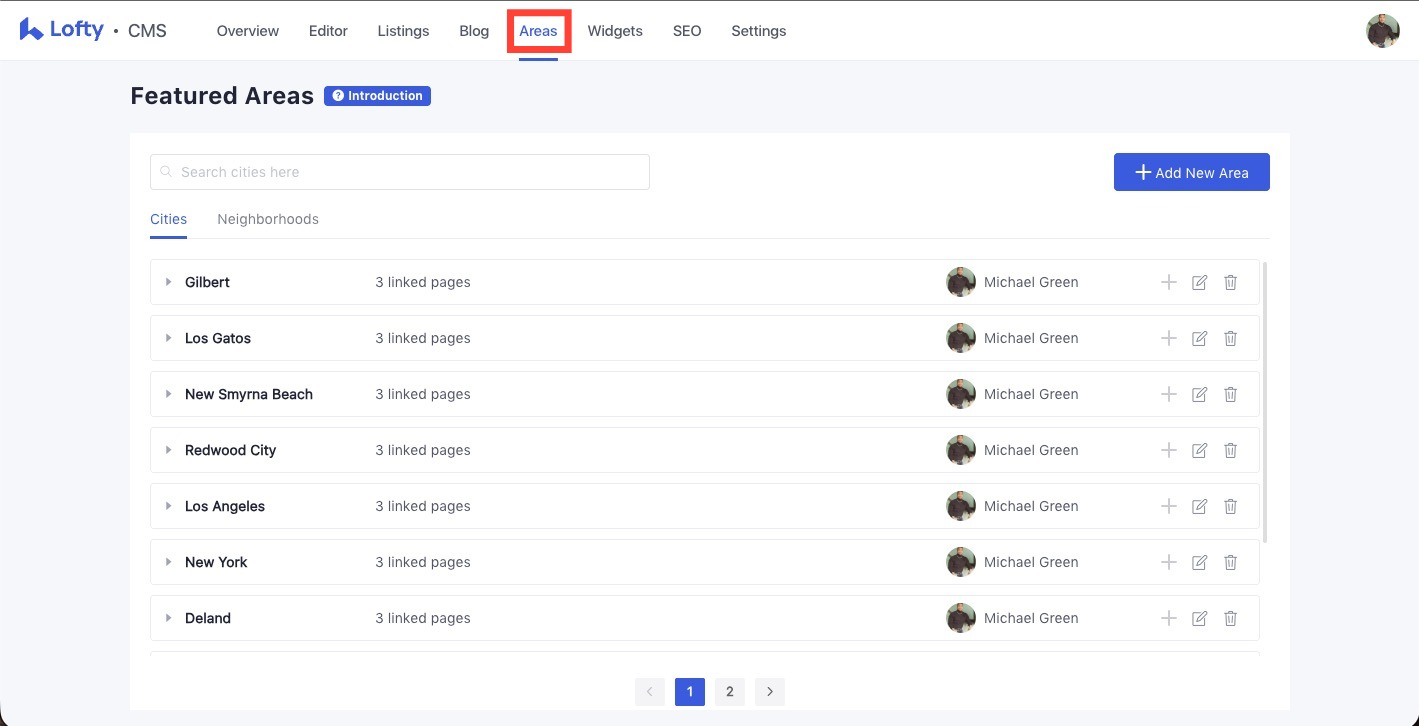Open the Introduction help badge
Screen dimensions: 1419x726
click(x=377, y=96)
